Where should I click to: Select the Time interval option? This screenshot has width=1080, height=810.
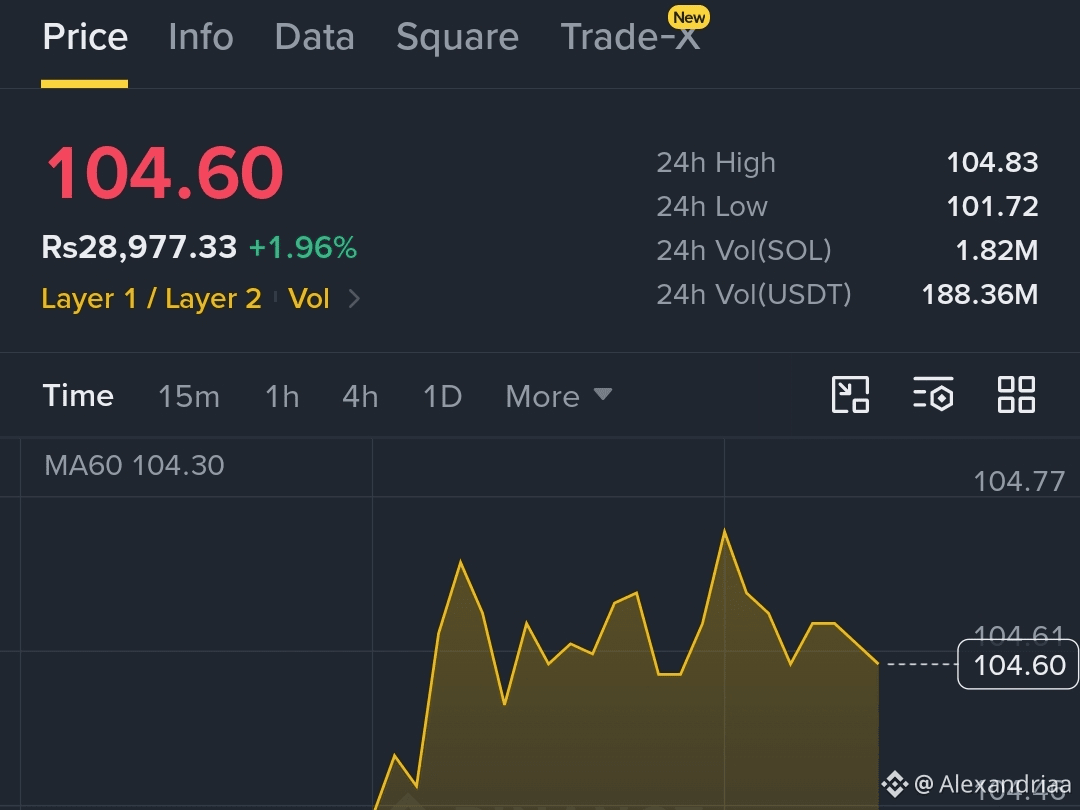point(78,396)
